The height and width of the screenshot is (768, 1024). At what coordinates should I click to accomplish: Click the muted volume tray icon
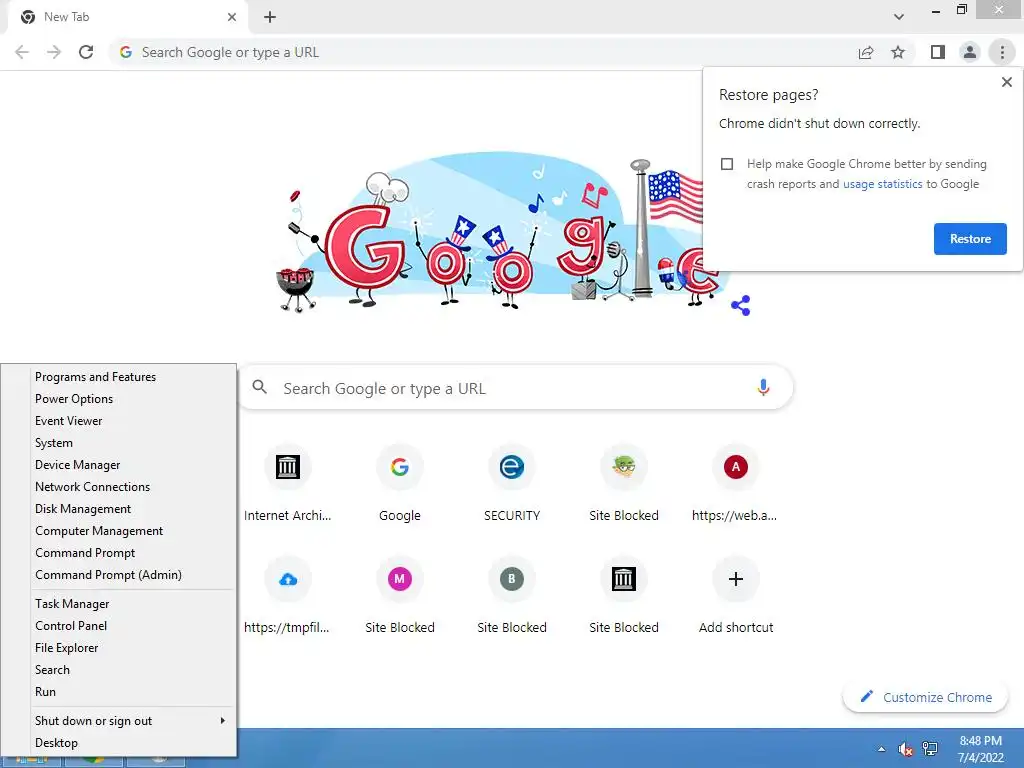[x=905, y=749]
